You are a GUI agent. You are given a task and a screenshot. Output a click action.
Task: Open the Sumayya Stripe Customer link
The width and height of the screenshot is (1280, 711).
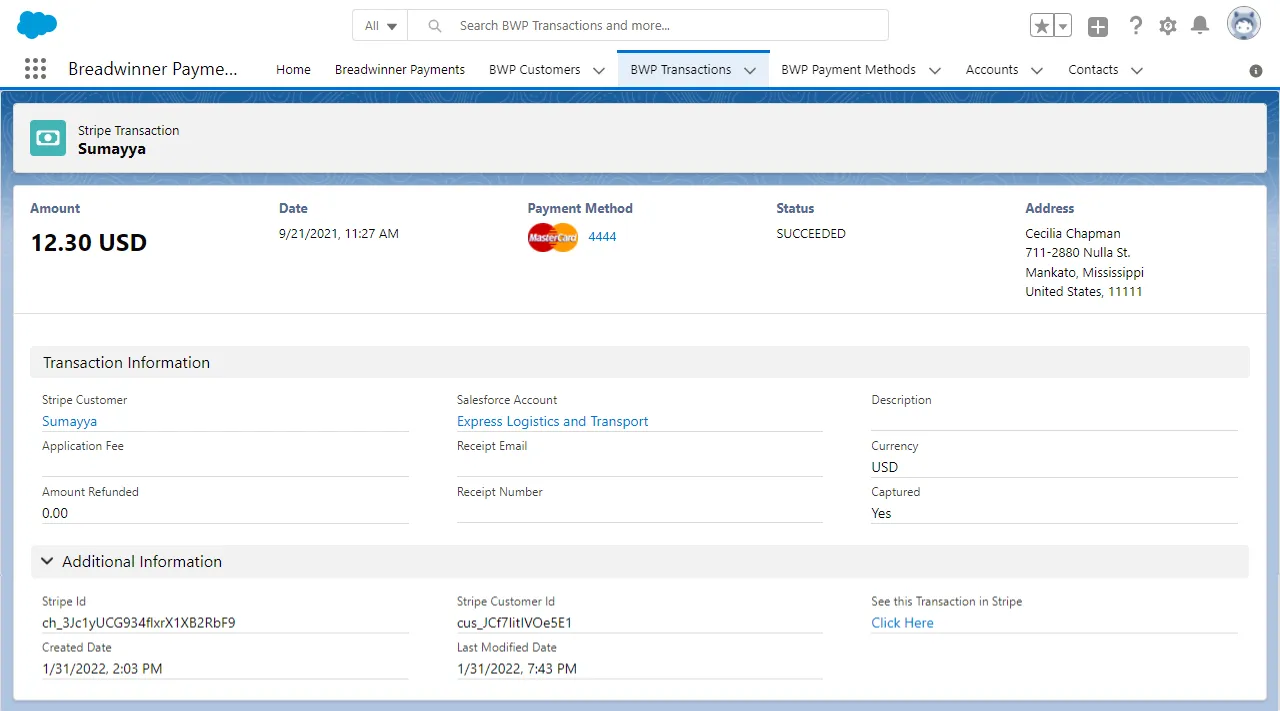coord(69,421)
